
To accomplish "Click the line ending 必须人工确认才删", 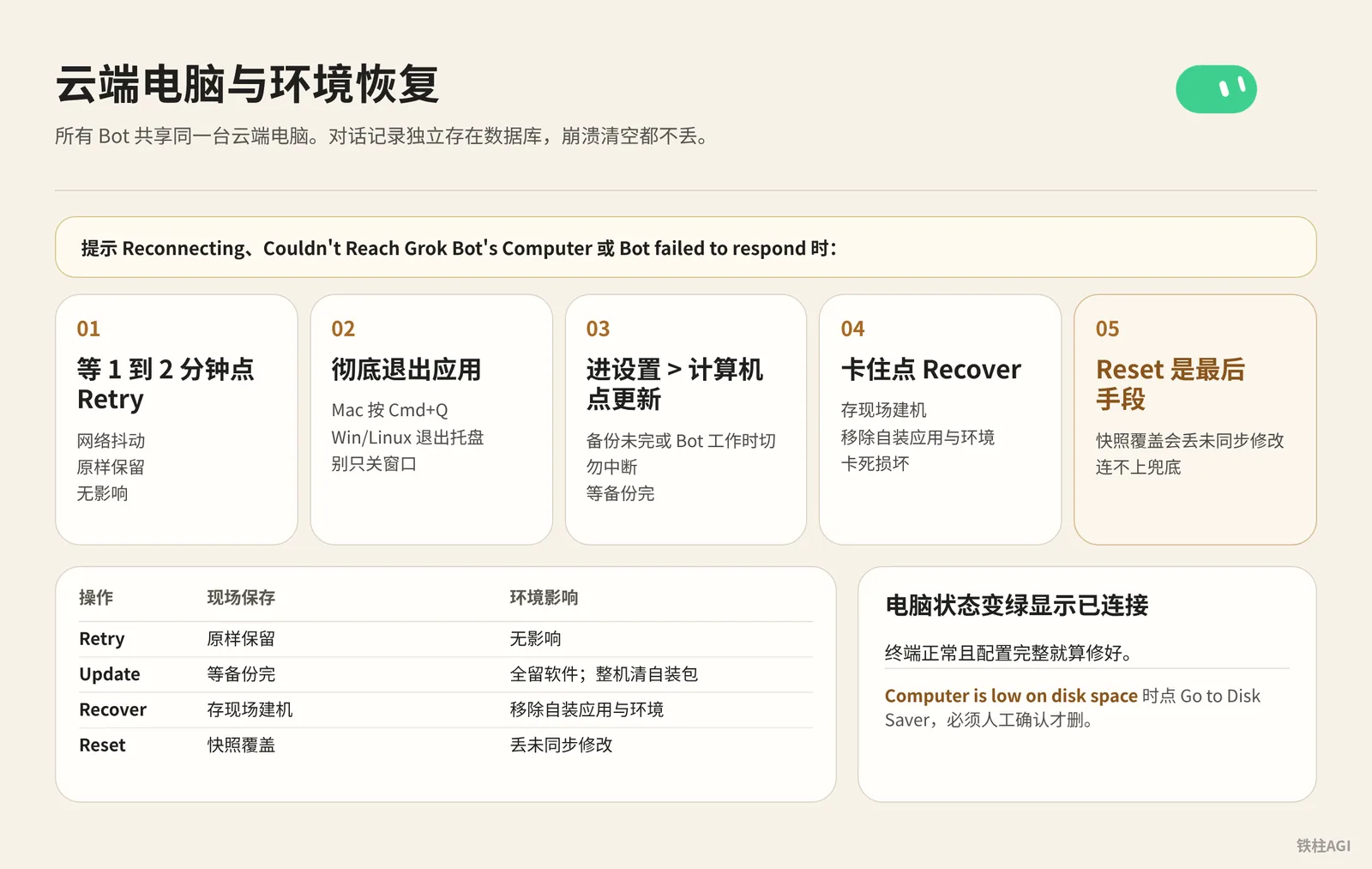I will coord(991,721).
